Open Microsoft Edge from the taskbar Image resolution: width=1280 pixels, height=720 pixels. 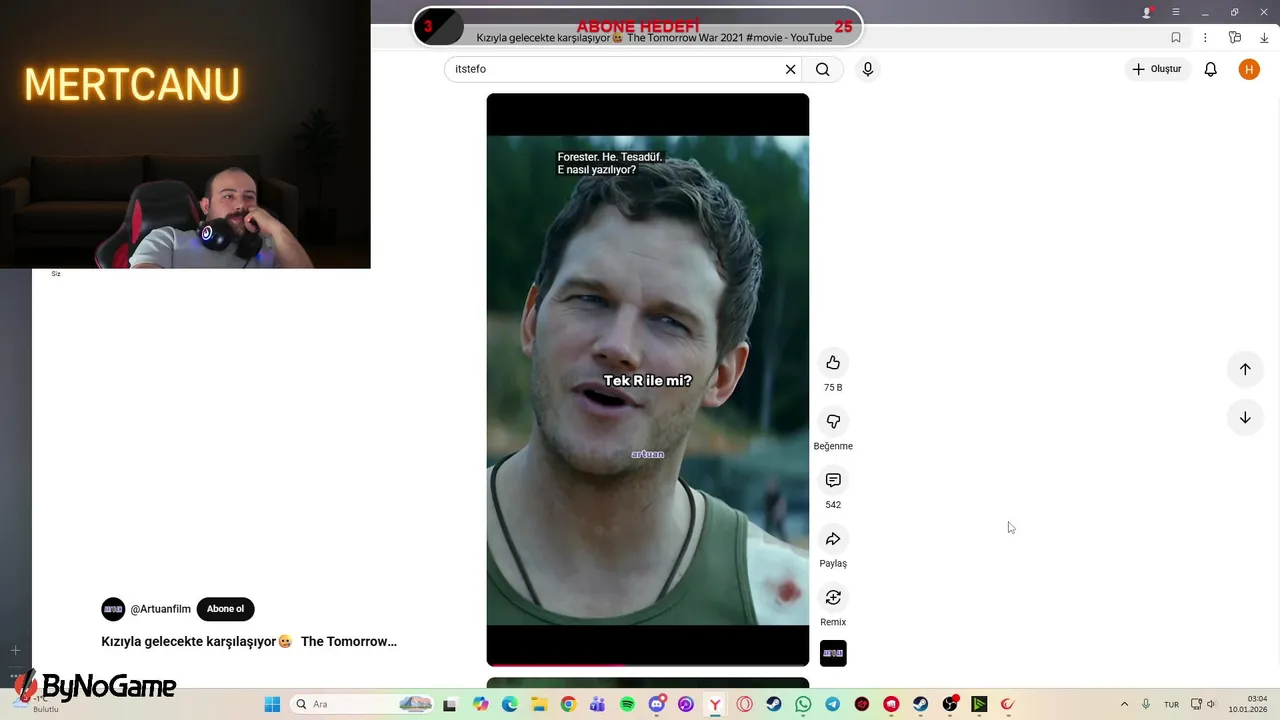pos(510,704)
